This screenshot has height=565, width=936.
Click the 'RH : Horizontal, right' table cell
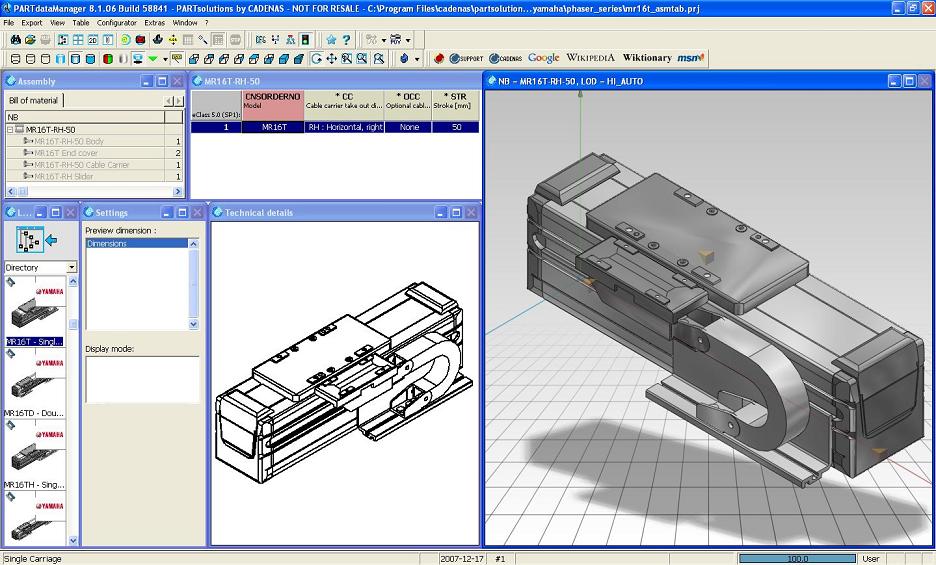click(344, 127)
